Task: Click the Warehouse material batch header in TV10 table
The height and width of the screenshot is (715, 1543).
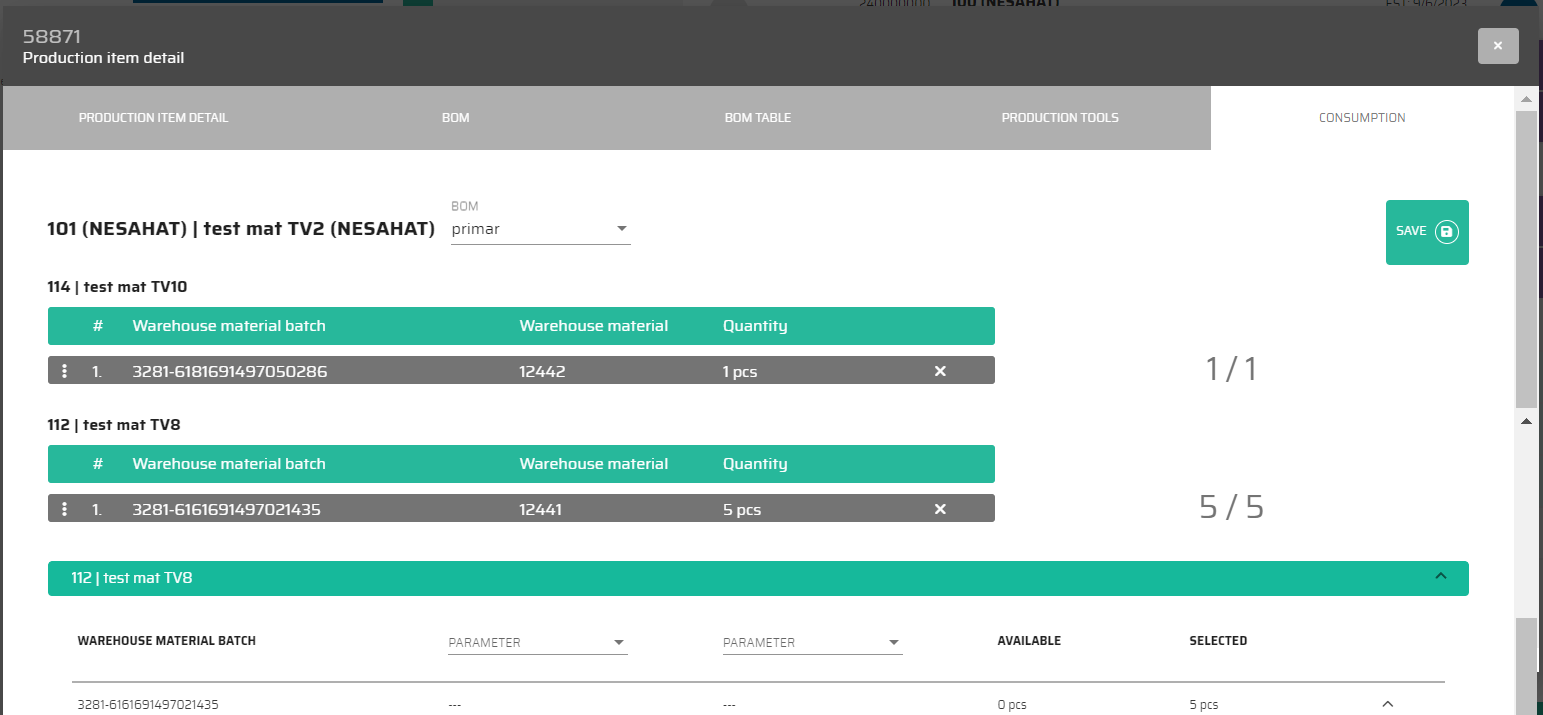Action: click(229, 326)
